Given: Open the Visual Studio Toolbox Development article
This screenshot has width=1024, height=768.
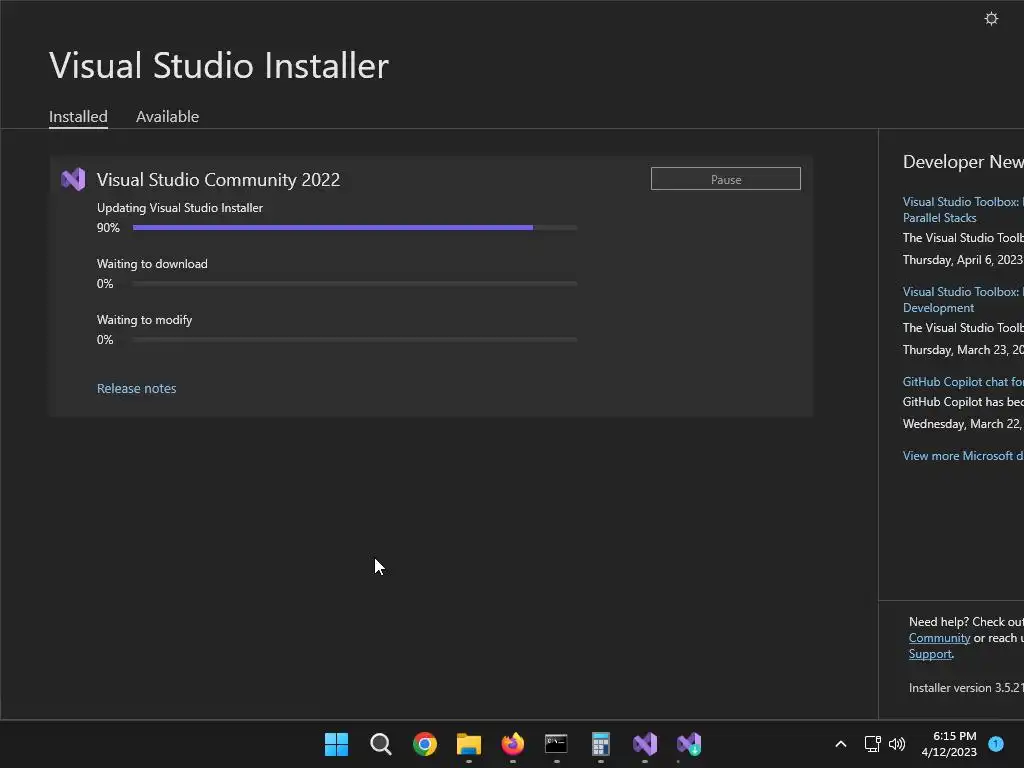Looking at the screenshot, I should (x=963, y=300).
